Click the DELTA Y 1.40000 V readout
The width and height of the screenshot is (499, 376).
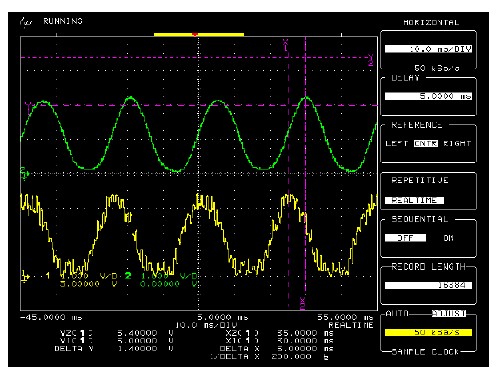click(x=114, y=349)
